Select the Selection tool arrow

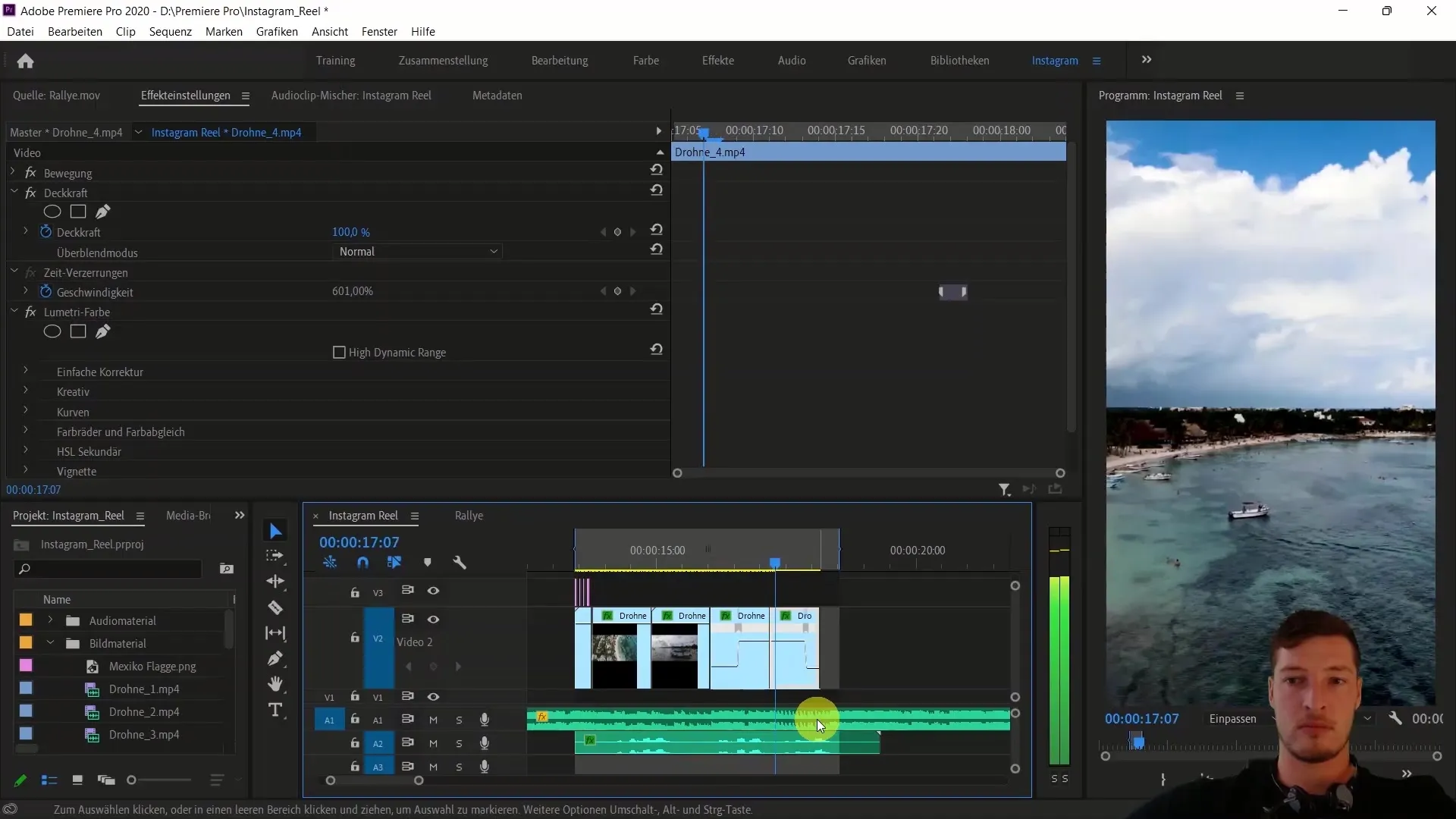pos(275,531)
